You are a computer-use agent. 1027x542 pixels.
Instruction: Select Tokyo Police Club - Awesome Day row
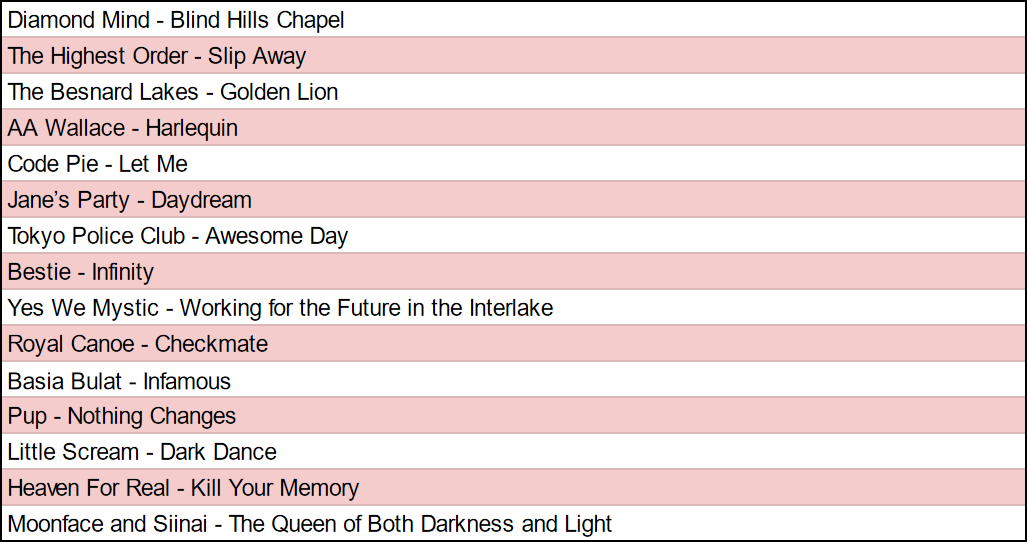tap(178, 236)
